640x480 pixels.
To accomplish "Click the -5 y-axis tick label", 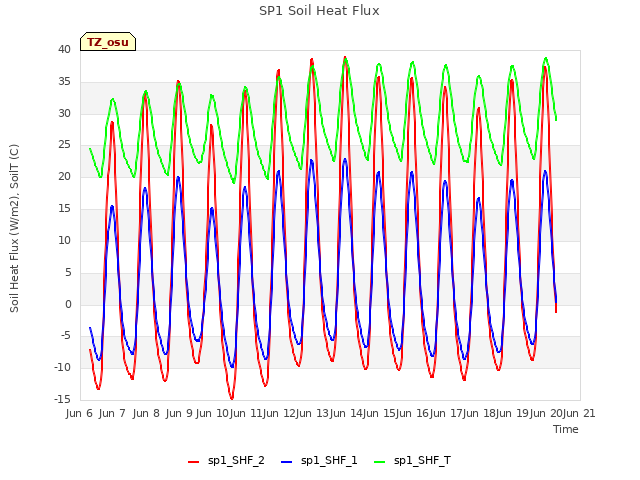I will 64,336.
